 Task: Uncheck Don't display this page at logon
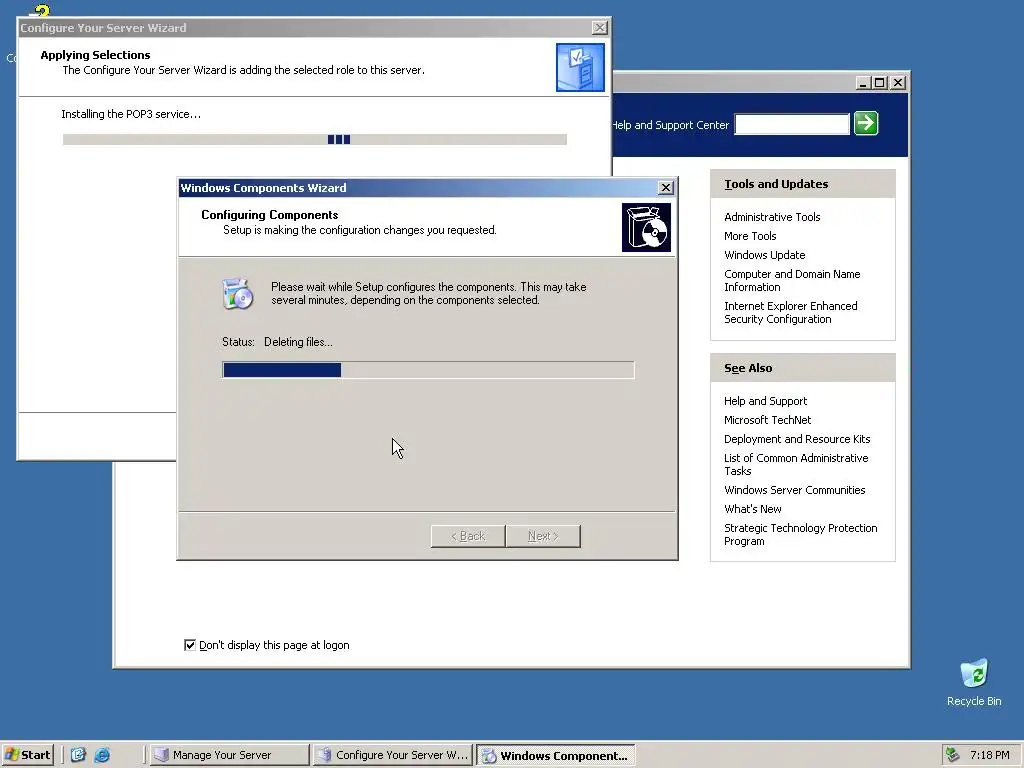coord(190,645)
